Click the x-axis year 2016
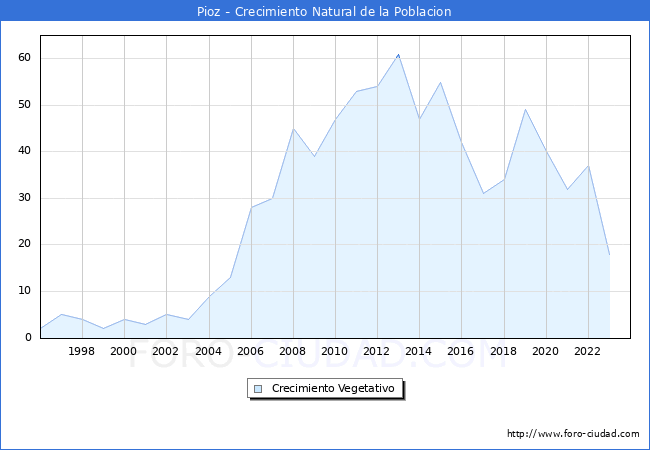The image size is (650, 450). 461,351
